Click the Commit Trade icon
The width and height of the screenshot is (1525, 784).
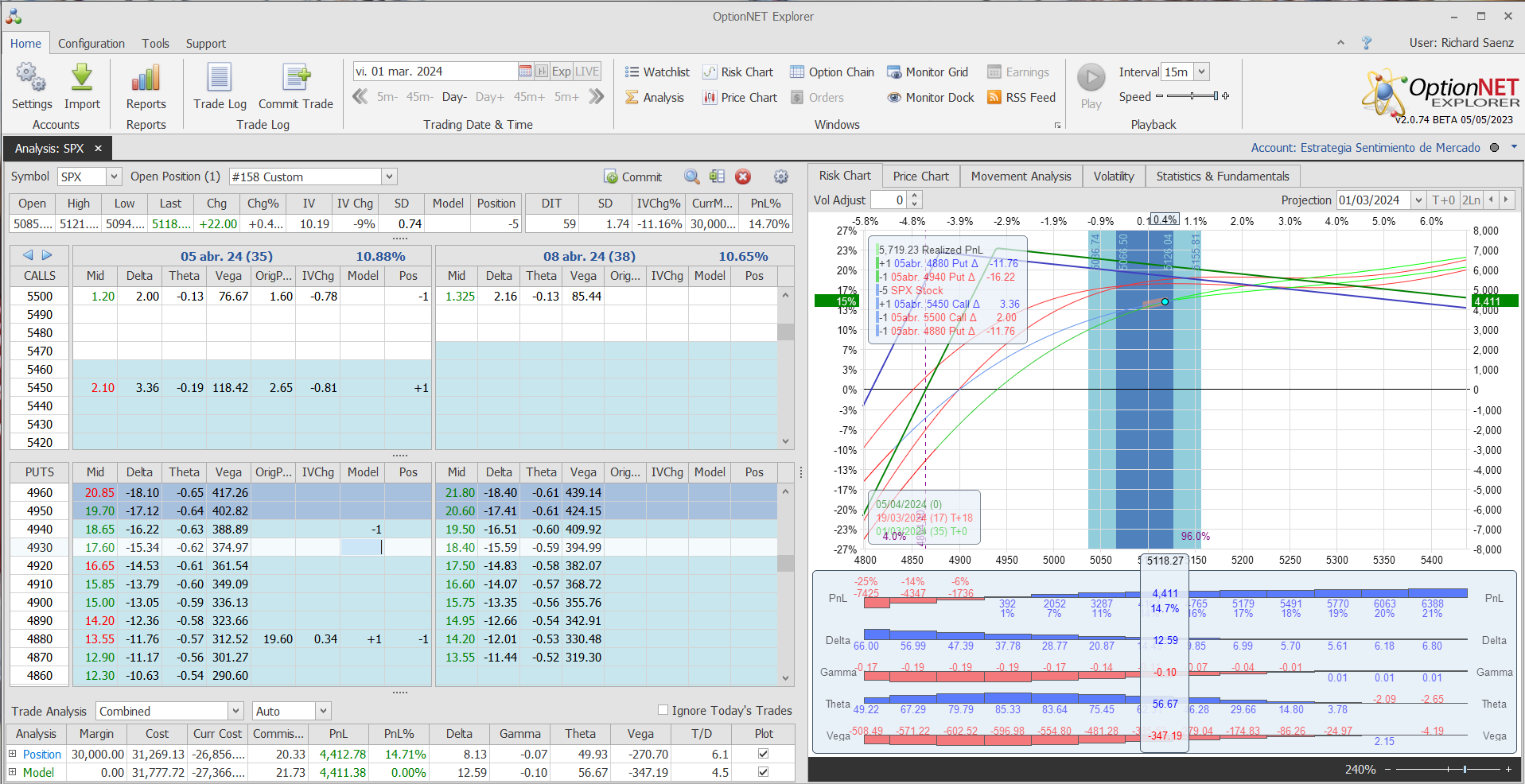296,78
